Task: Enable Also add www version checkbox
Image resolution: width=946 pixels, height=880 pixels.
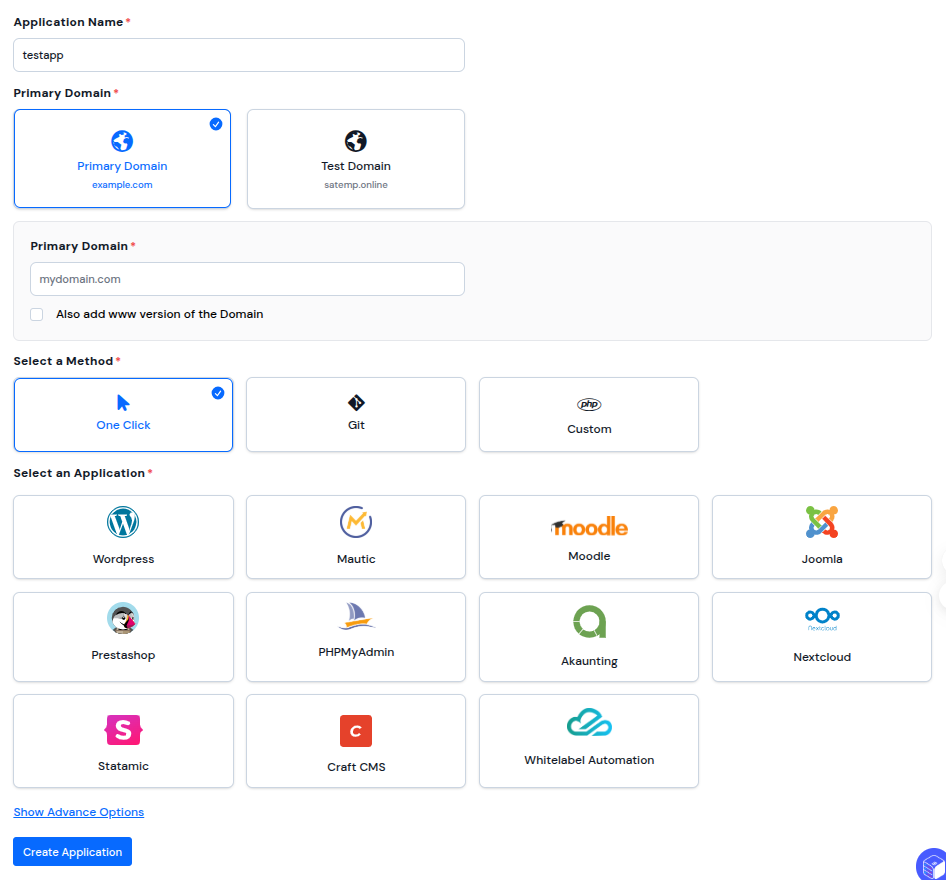Action: click(x=37, y=314)
